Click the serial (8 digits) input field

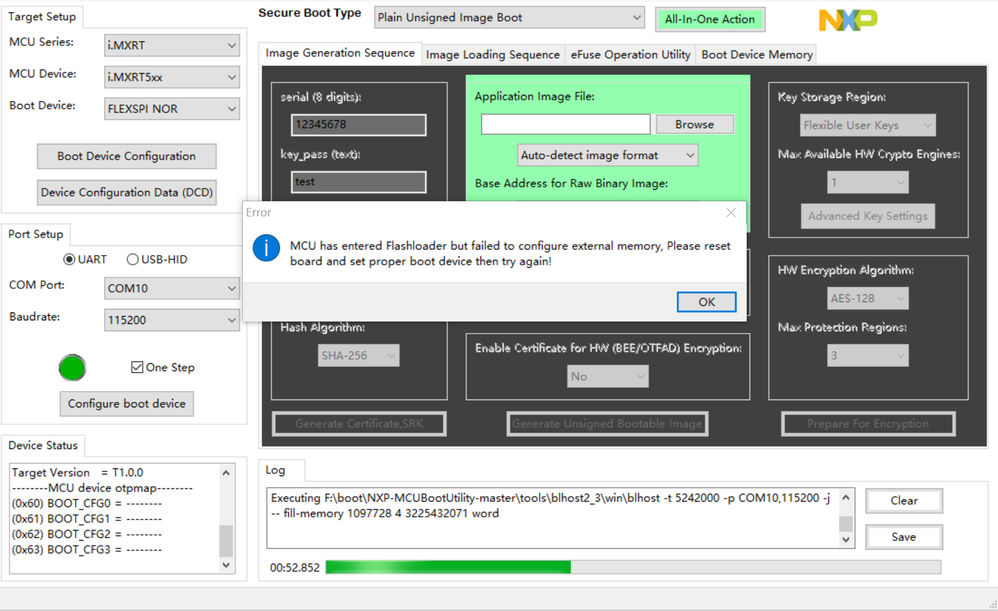click(359, 125)
